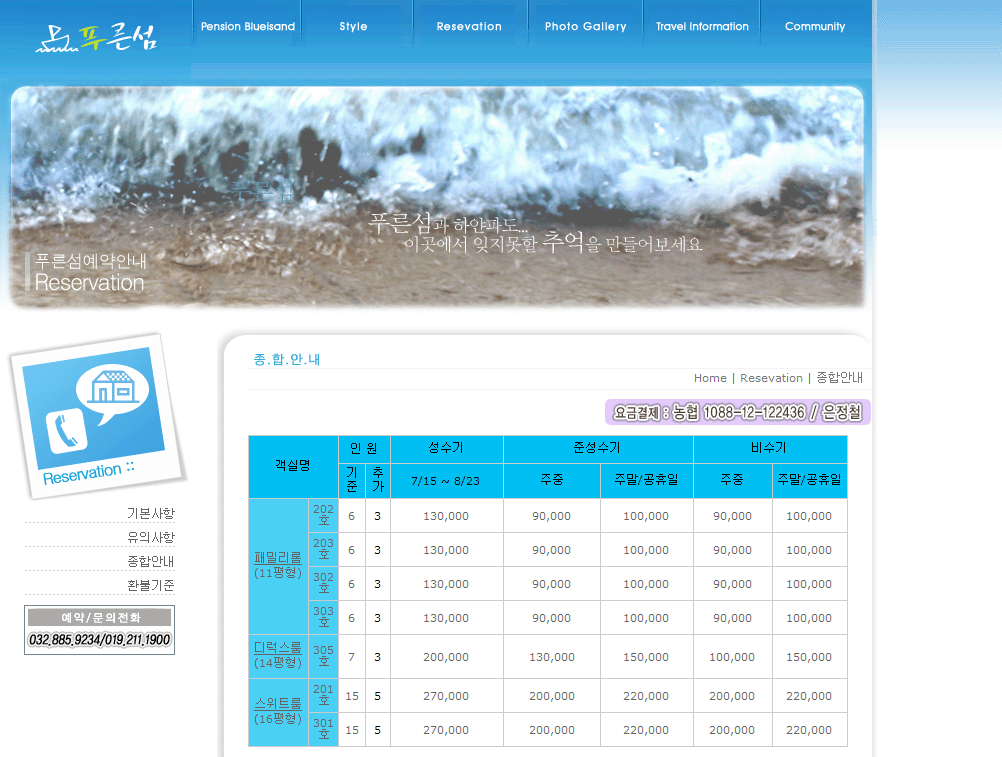Click the 인 원 column header
This screenshot has height=757, width=1002.
pyautogui.click(x=364, y=449)
